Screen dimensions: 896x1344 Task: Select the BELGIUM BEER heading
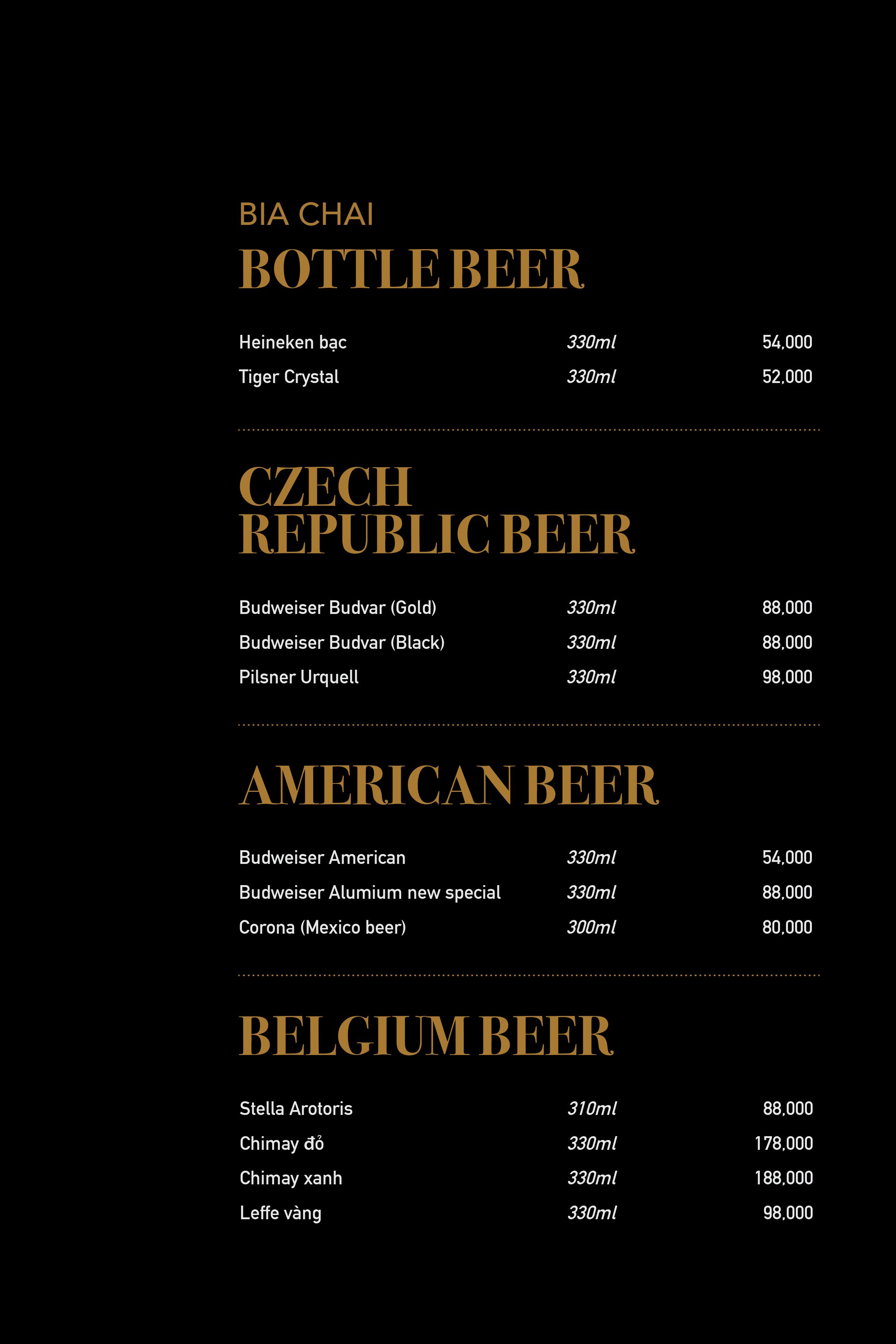click(426, 1036)
